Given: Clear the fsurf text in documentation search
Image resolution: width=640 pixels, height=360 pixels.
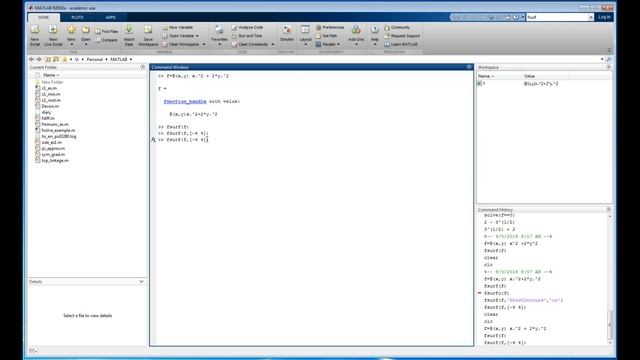Looking at the screenshot, I should pos(591,17).
